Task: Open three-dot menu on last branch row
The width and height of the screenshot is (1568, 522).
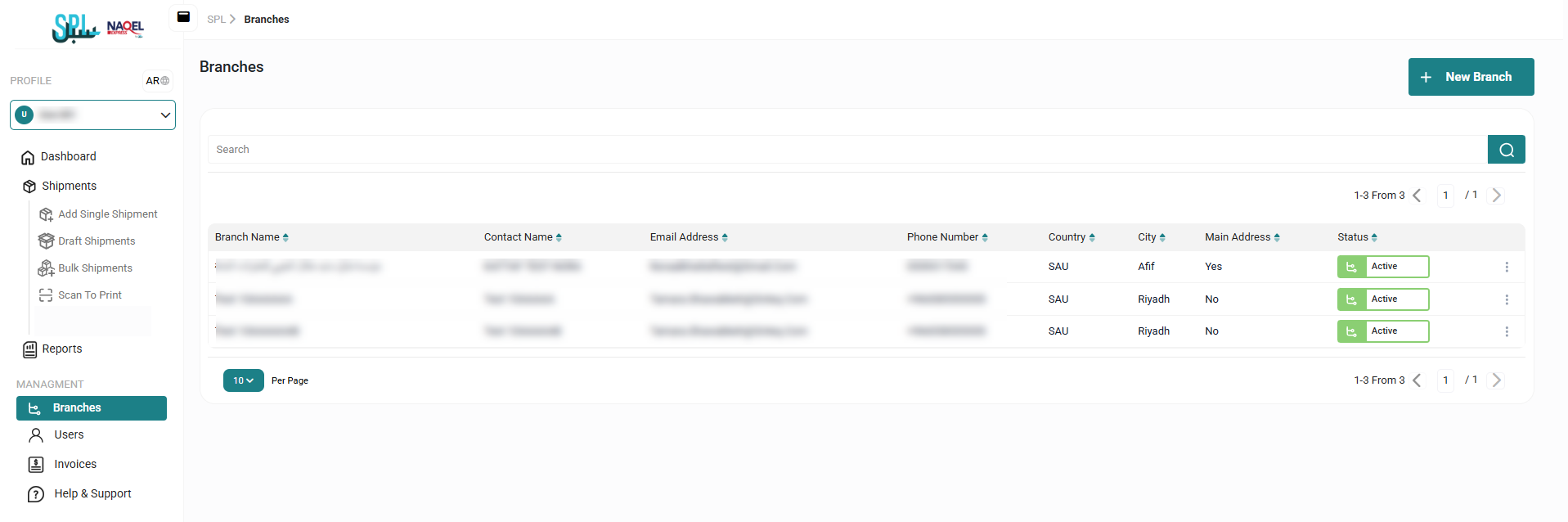Action: point(1506,331)
